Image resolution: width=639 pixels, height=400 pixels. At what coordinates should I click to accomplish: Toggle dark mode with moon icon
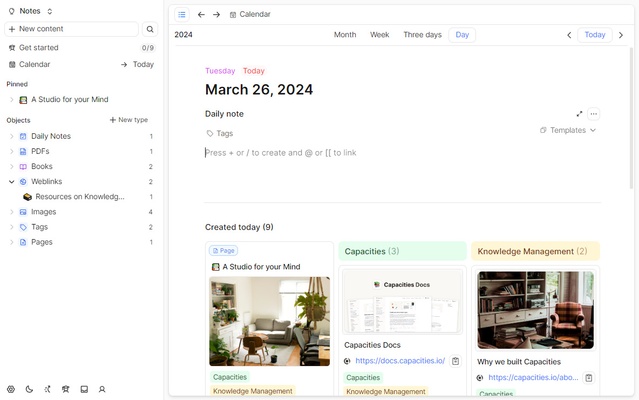29,389
